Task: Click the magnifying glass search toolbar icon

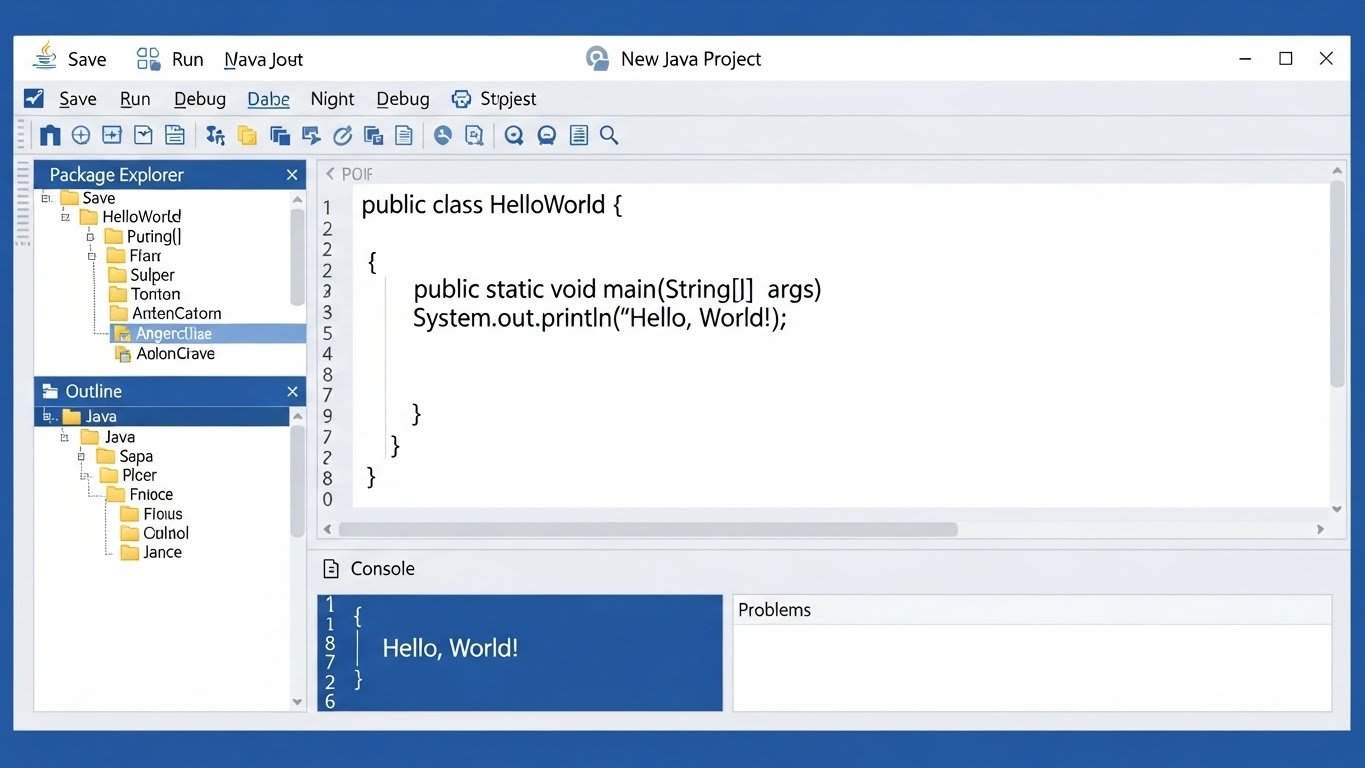Action: tap(609, 135)
